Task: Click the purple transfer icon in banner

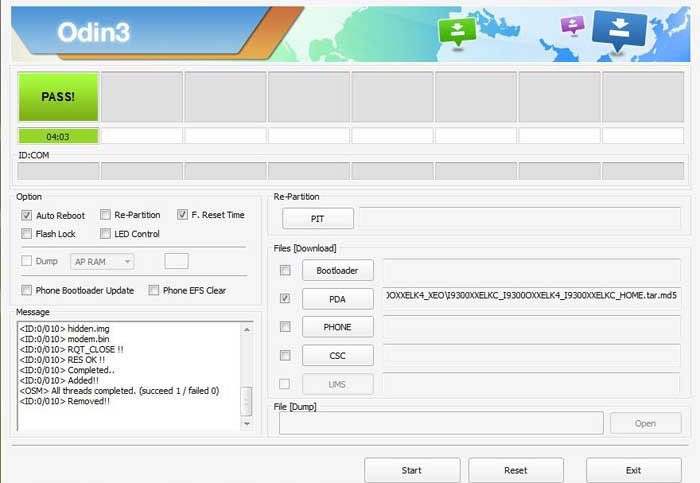Action: click(573, 25)
